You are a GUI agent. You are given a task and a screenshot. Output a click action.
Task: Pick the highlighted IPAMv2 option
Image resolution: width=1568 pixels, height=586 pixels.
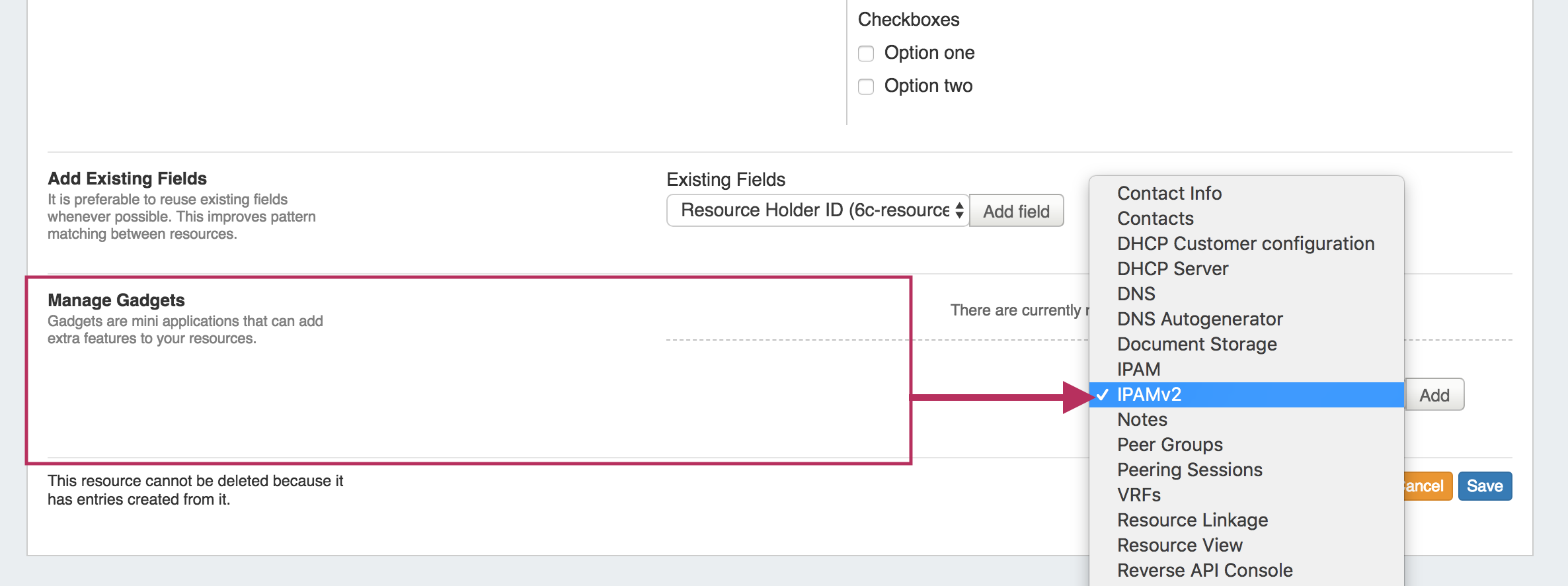tap(1149, 394)
